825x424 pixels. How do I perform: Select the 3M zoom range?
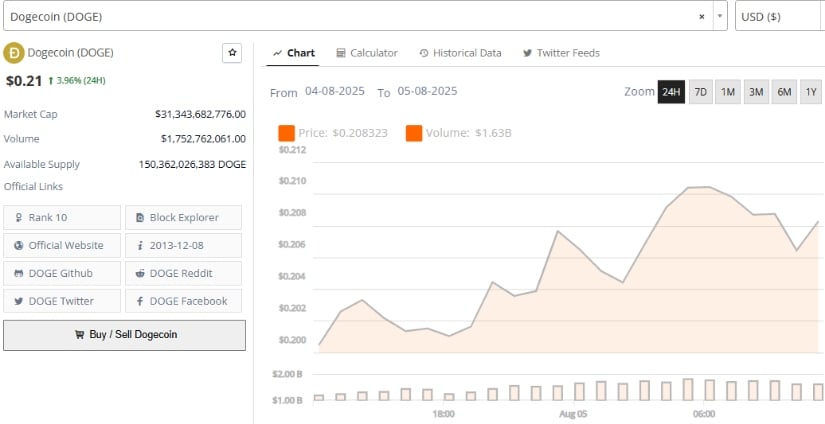click(756, 92)
